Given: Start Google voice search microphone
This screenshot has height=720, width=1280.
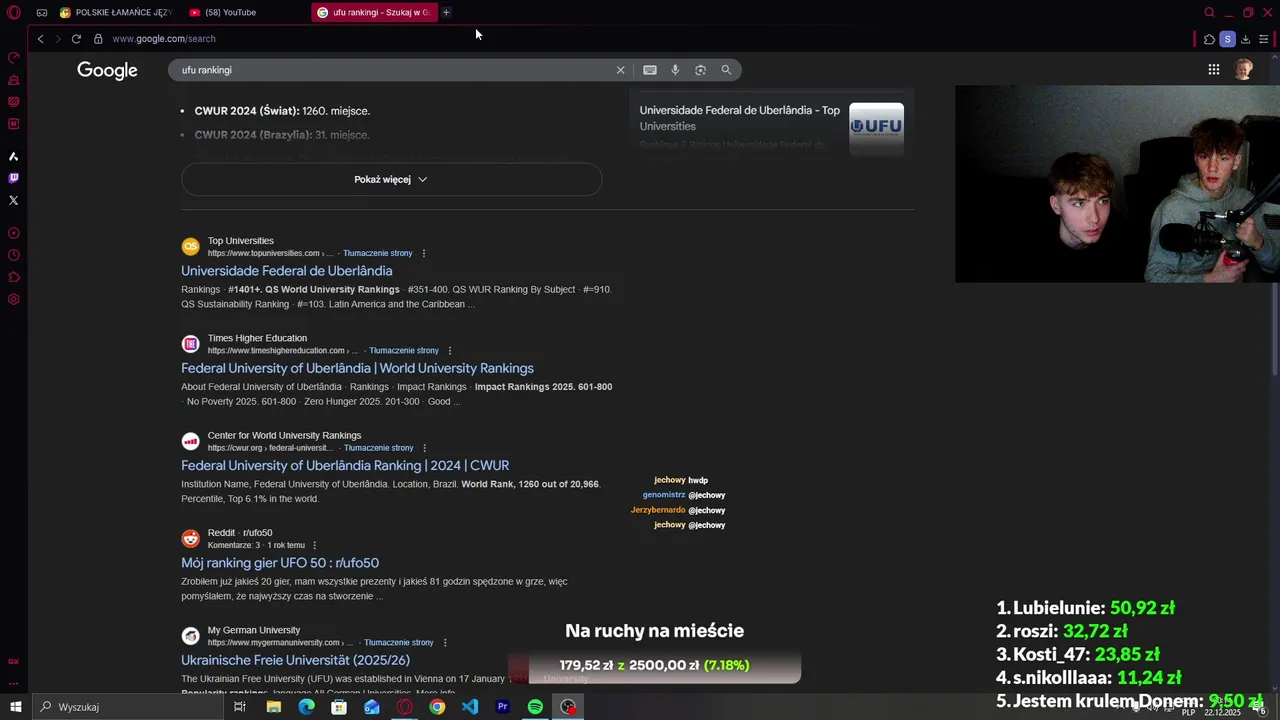Looking at the screenshot, I should pos(675,70).
